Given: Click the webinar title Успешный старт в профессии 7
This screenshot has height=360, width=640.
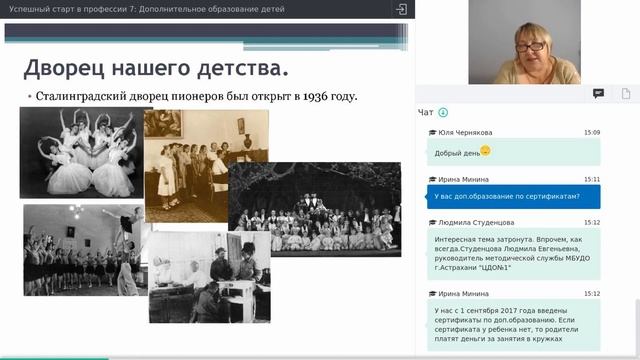Looking at the screenshot, I should click(x=147, y=9).
